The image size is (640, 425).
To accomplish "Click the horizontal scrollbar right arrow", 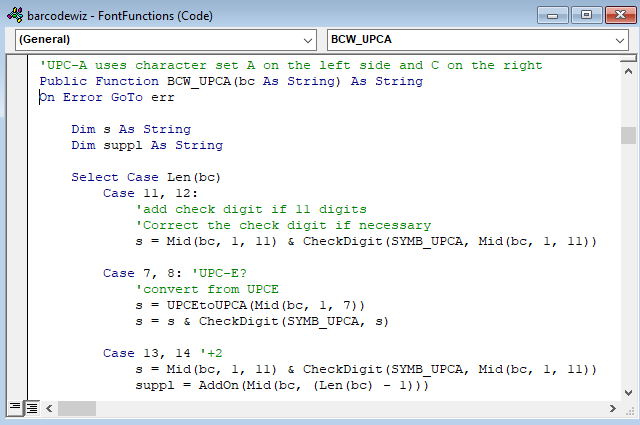I will point(613,408).
